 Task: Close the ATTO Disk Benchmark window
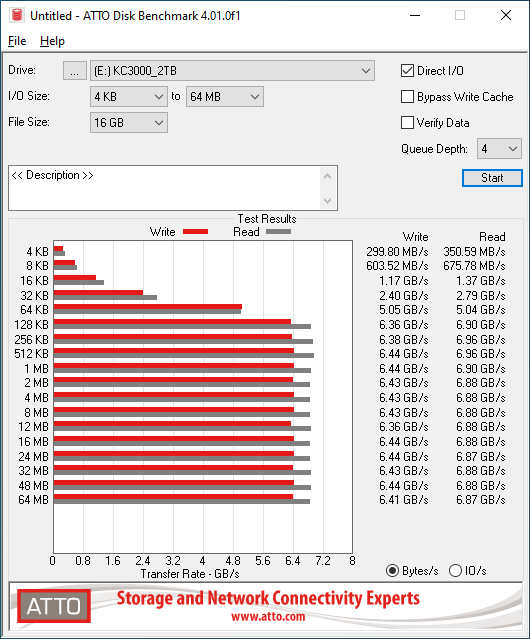pos(506,15)
